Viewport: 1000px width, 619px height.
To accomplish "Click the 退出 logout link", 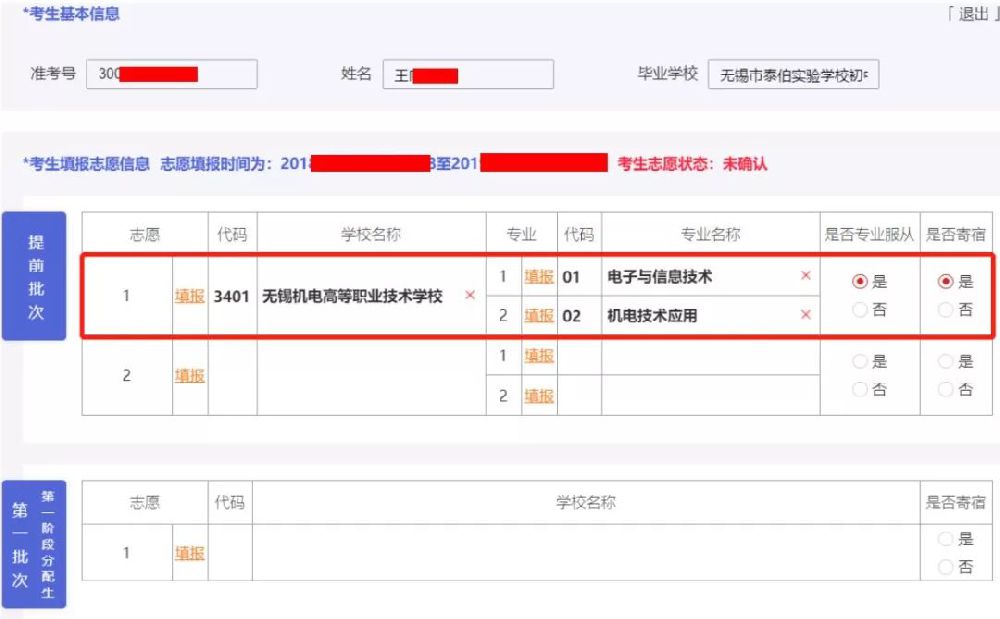I will 973,14.
